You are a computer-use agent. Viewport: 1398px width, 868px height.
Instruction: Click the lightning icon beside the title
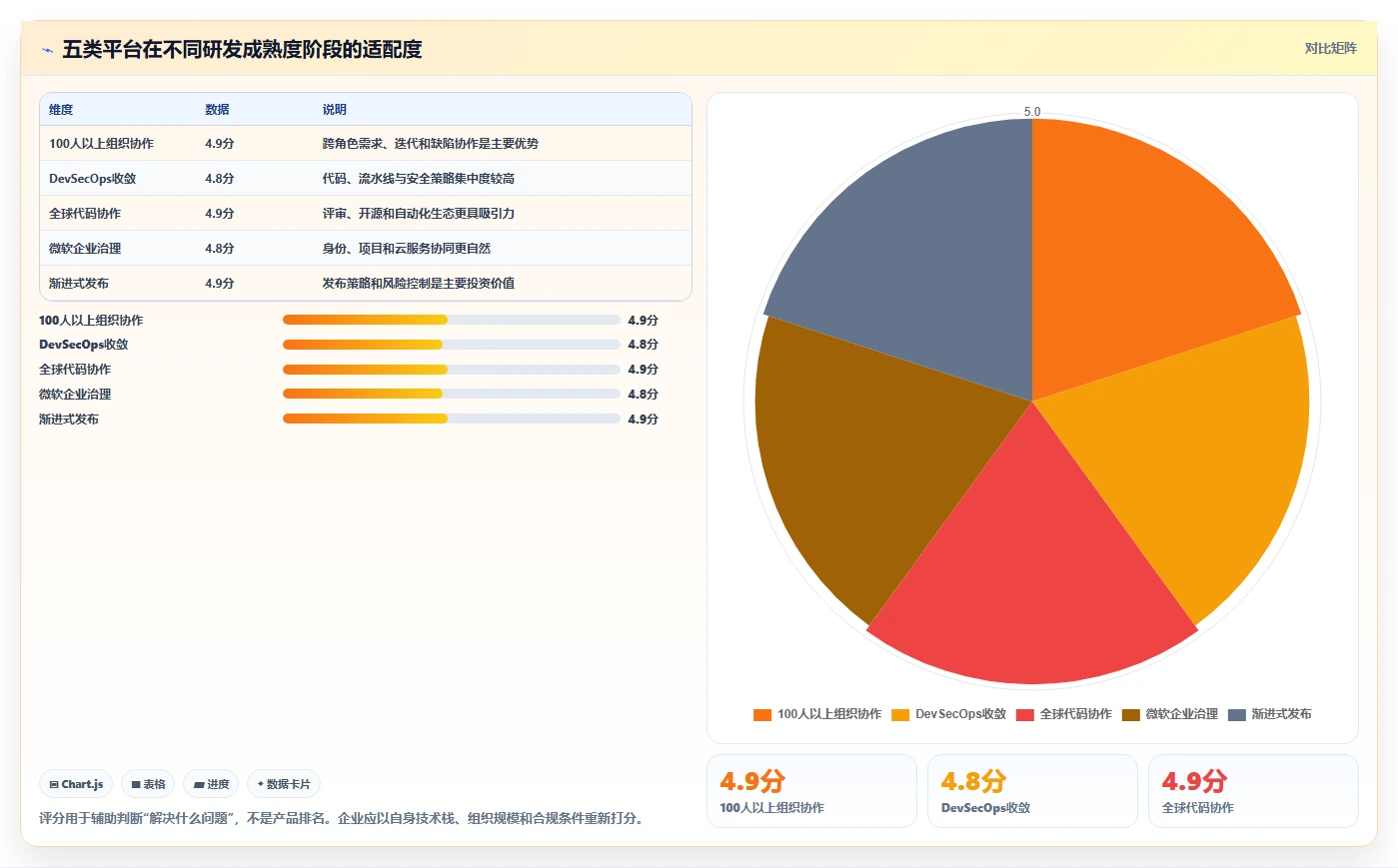pos(47,50)
